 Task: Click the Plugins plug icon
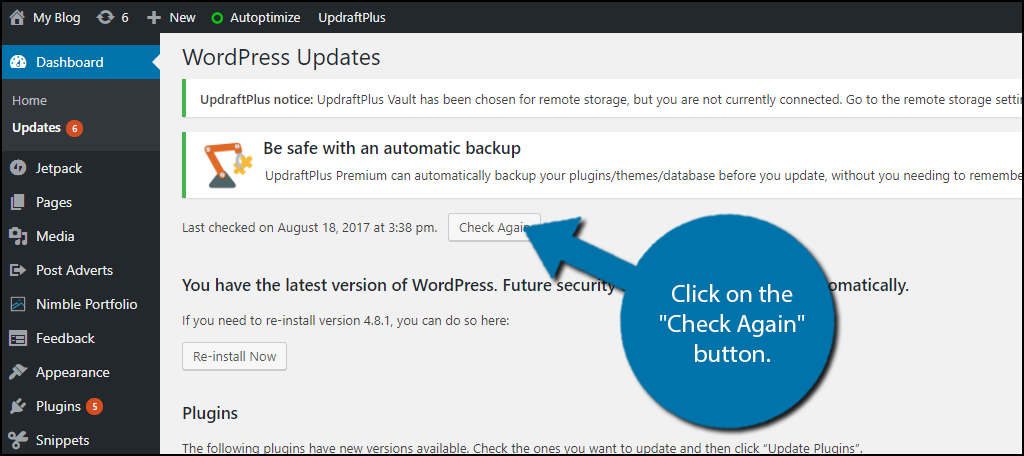tap(18, 406)
